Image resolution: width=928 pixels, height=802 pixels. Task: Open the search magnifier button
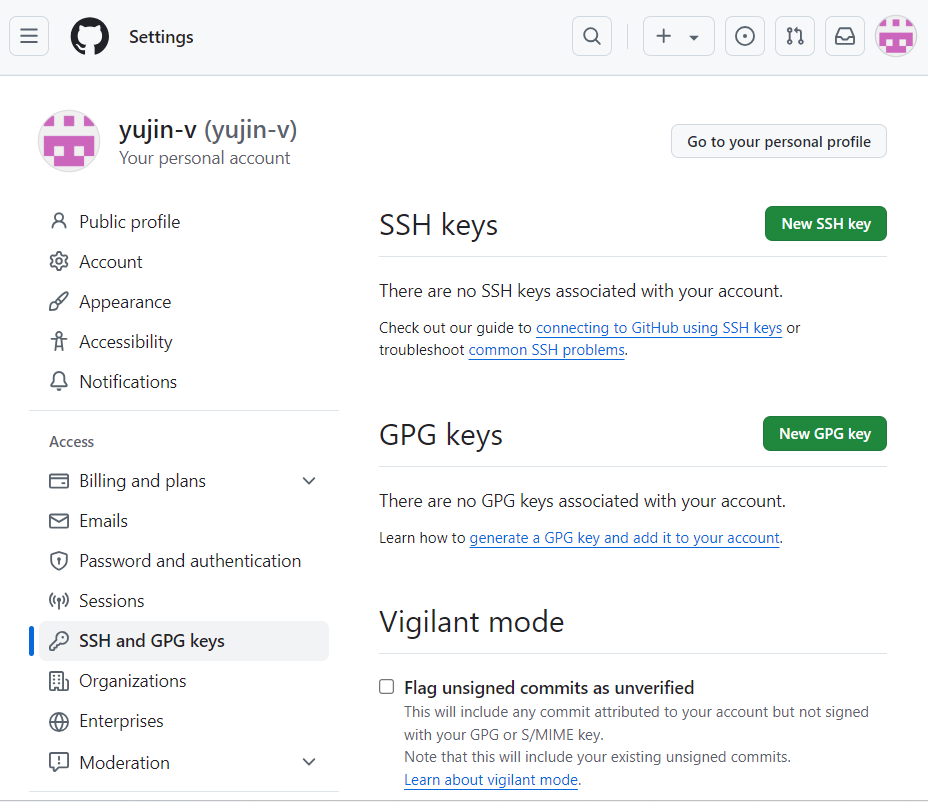[592, 36]
